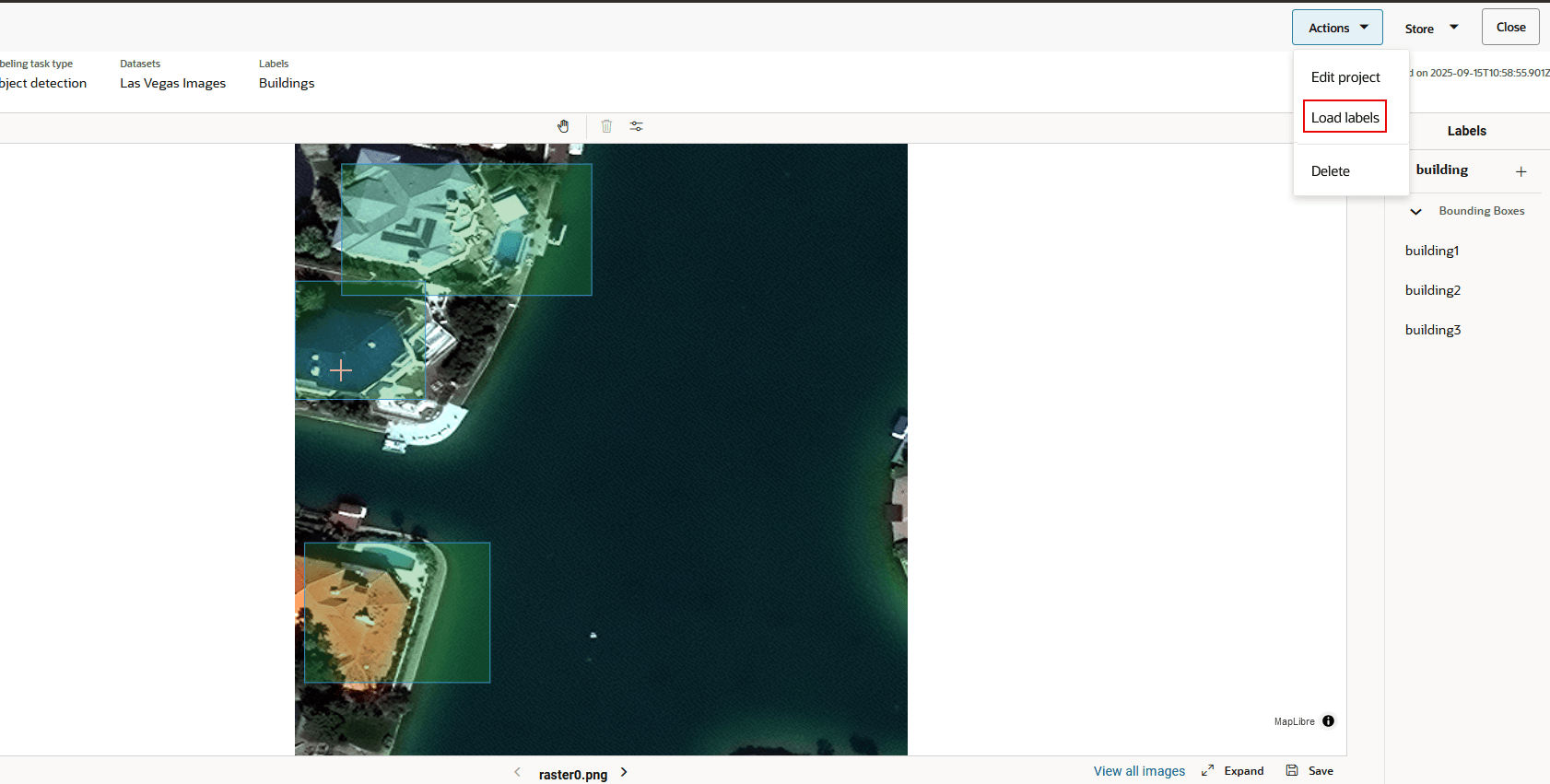Click the raster0.png file name
This screenshot has height=784, width=1550.
click(x=573, y=775)
